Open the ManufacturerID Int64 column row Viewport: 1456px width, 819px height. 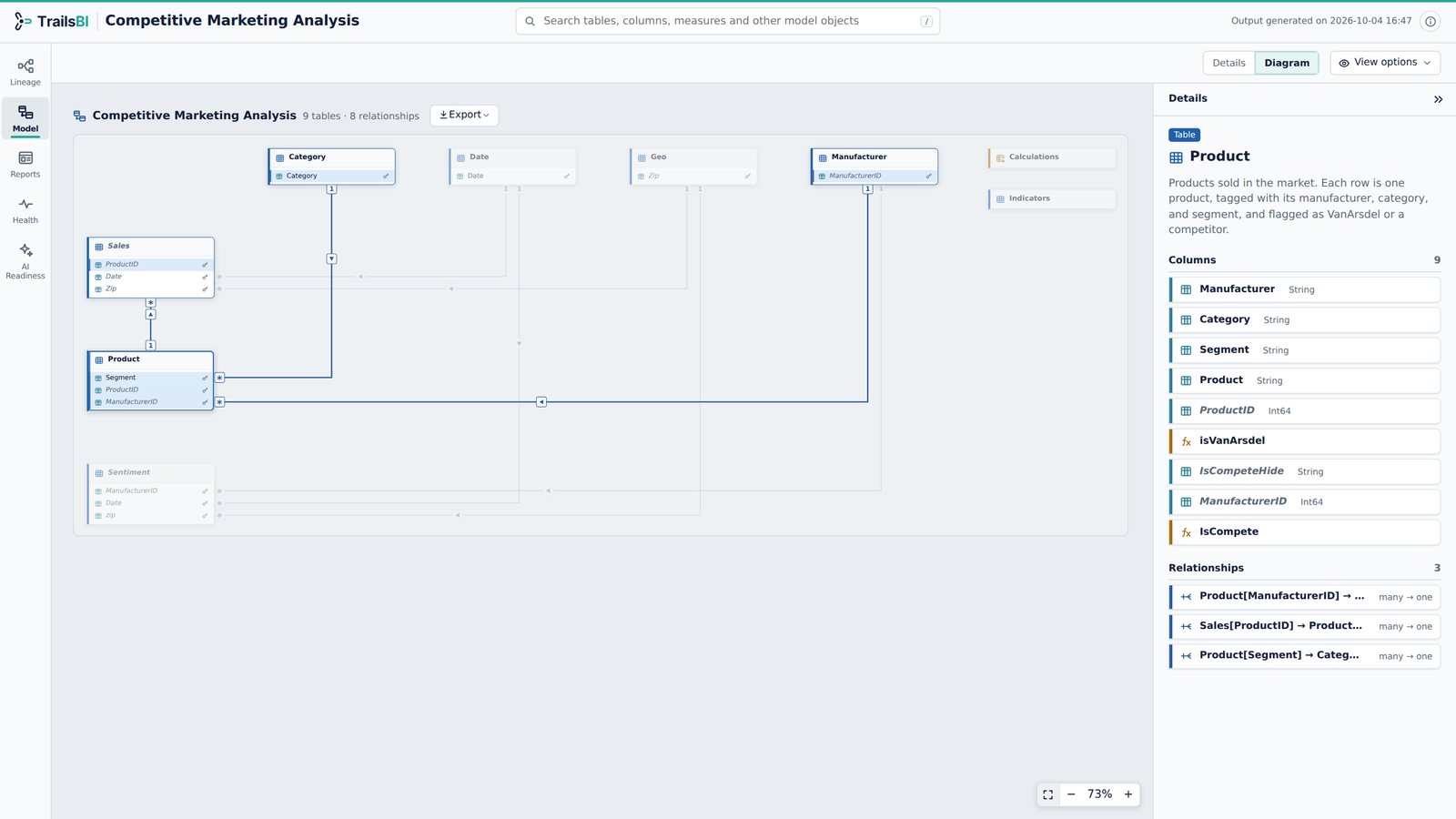1304,502
